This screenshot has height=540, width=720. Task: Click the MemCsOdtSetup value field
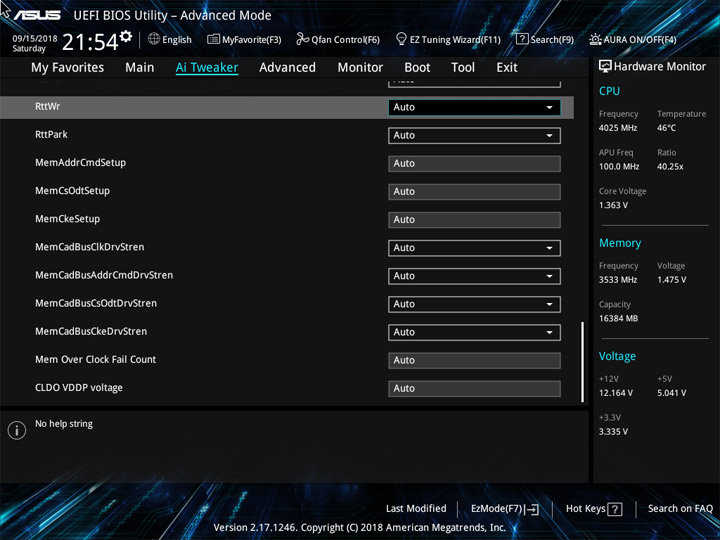tap(474, 191)
